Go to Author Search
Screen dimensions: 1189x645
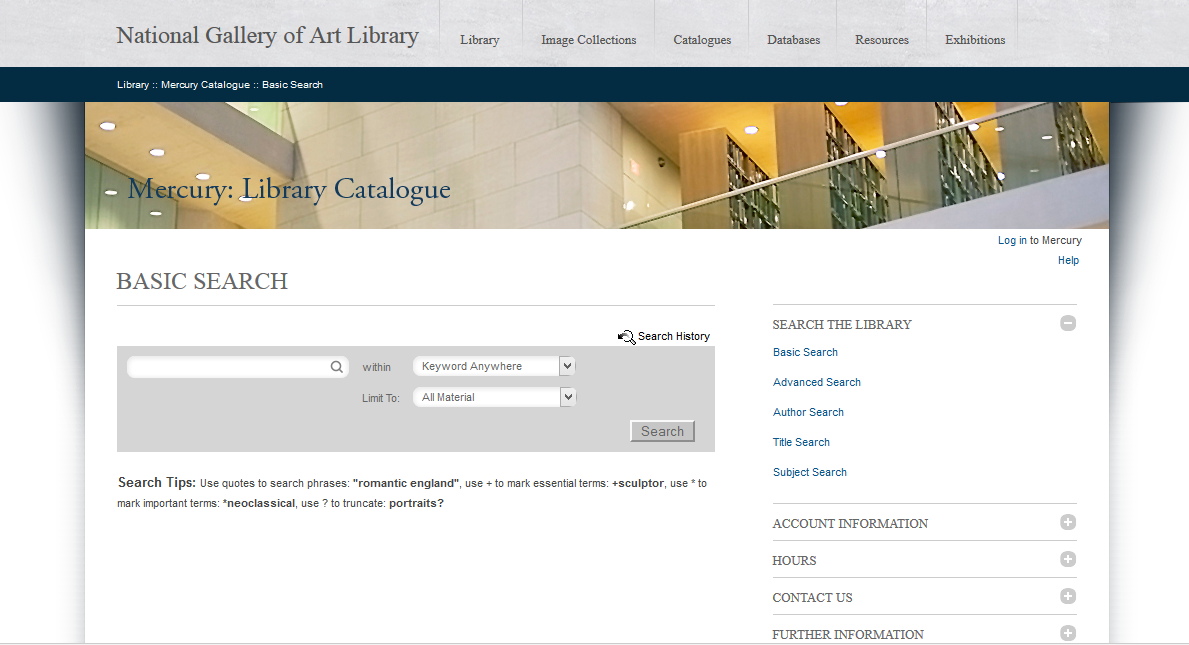pyautogui.click(x=808, y=412)
